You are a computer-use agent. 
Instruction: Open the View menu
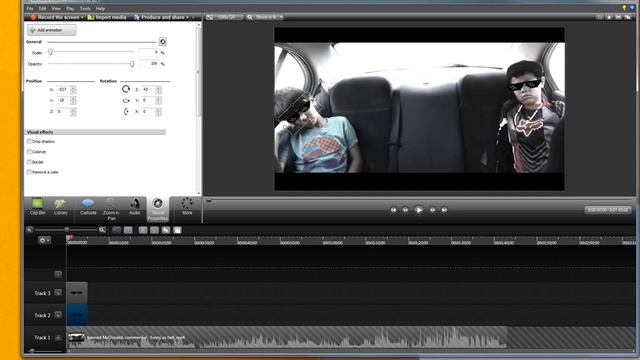click(x=56, y=9)
